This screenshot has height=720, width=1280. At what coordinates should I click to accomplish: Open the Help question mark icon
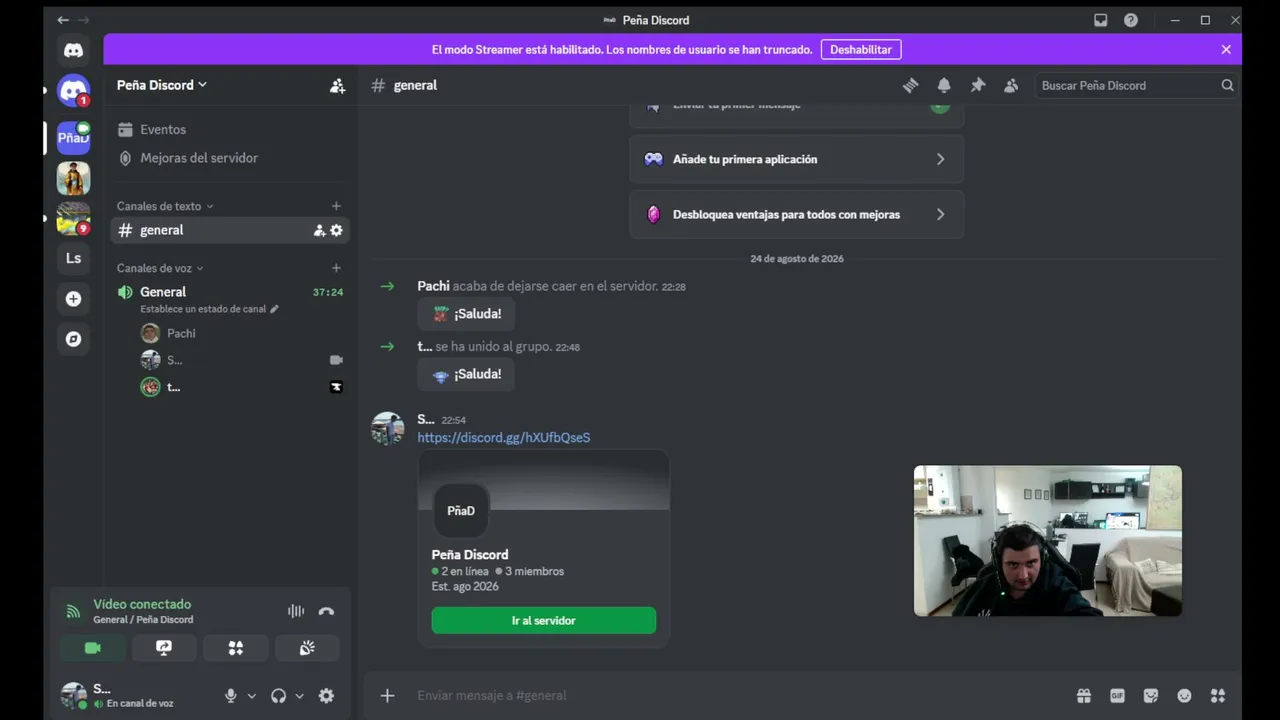point(1131,20)
